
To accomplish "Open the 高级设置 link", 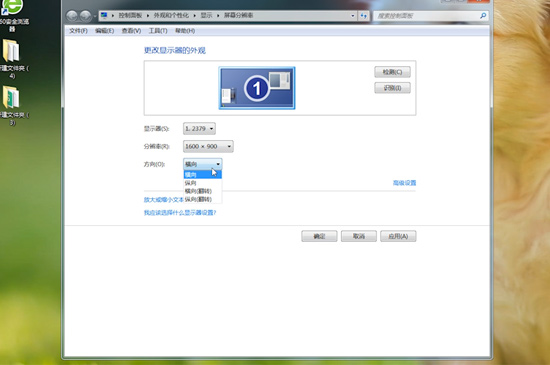I will [x=404, y=183].
